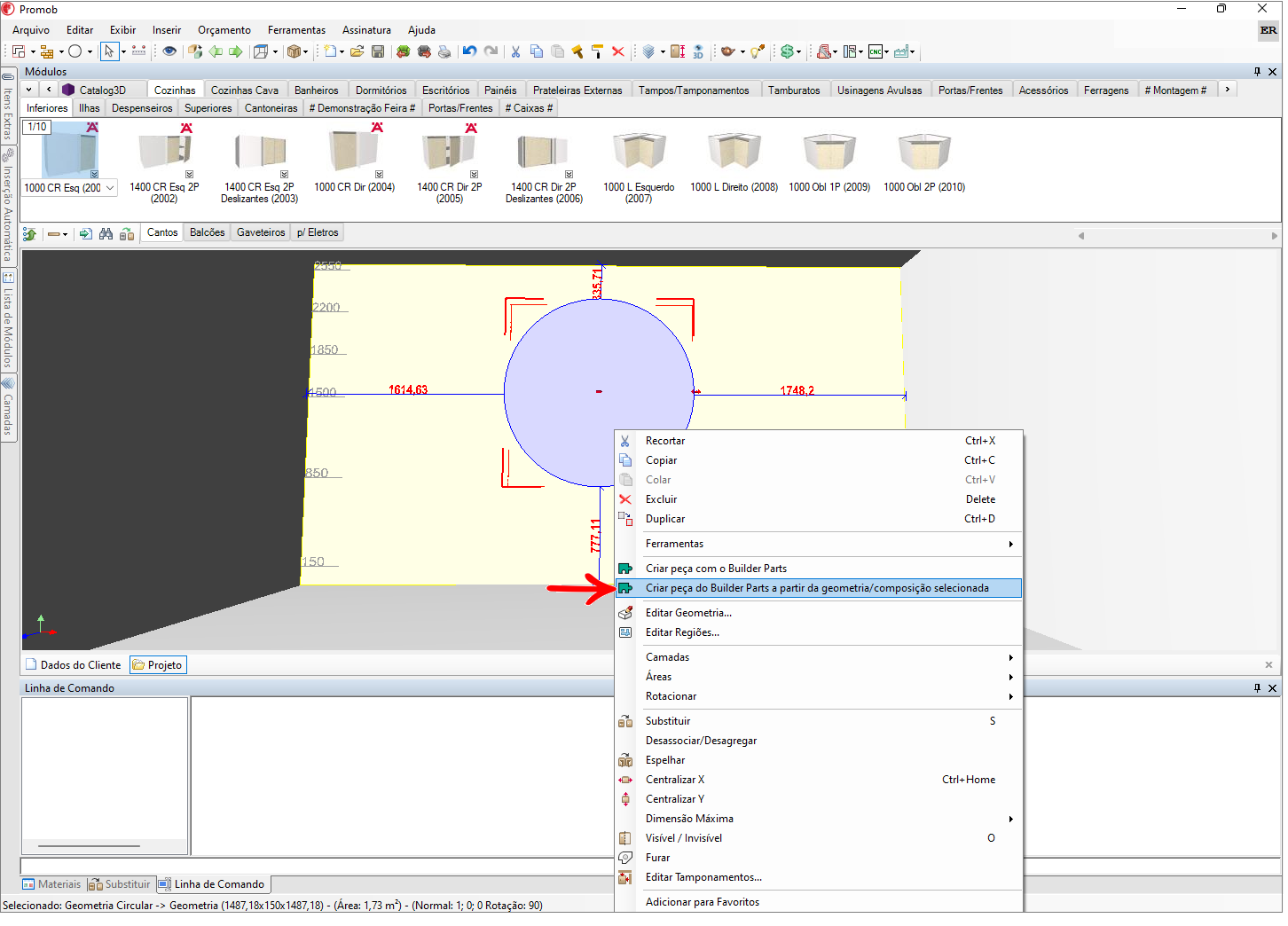The height and width of the screenshot is (926, 1288).
Task: Open the 1000 CR Esq module dropdown
Action: point(110,188)
